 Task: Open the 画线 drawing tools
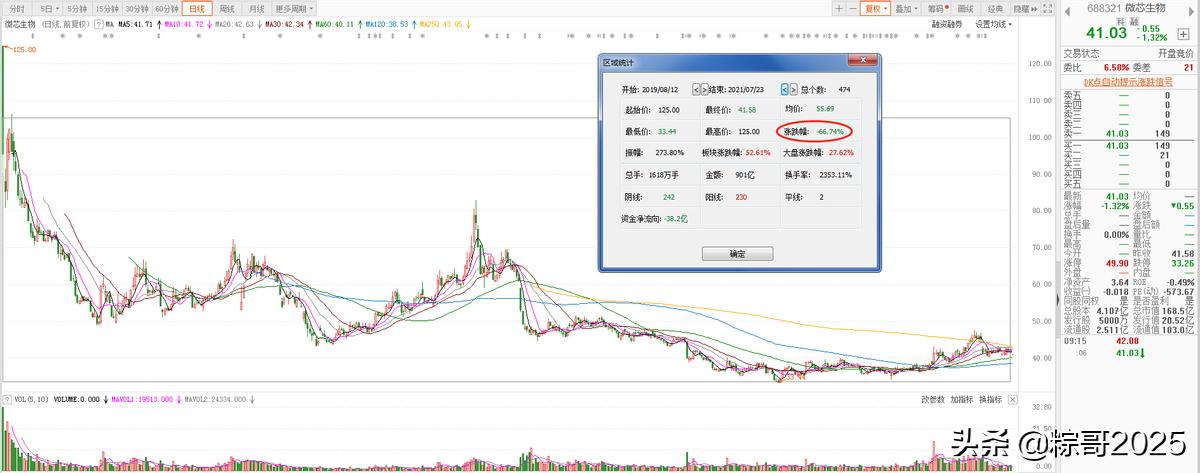point(966,8)
